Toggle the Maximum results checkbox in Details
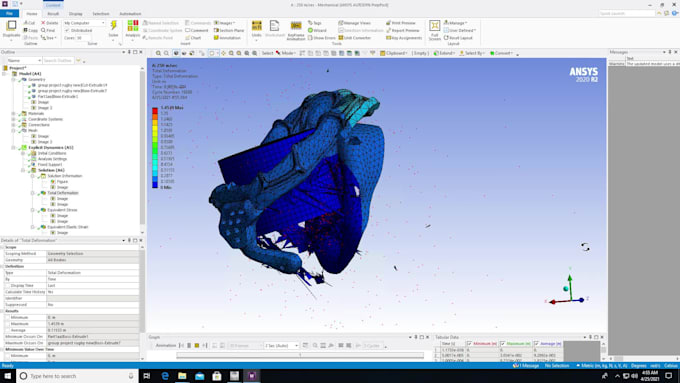The image size is (680, 383). tap(7, 324)
